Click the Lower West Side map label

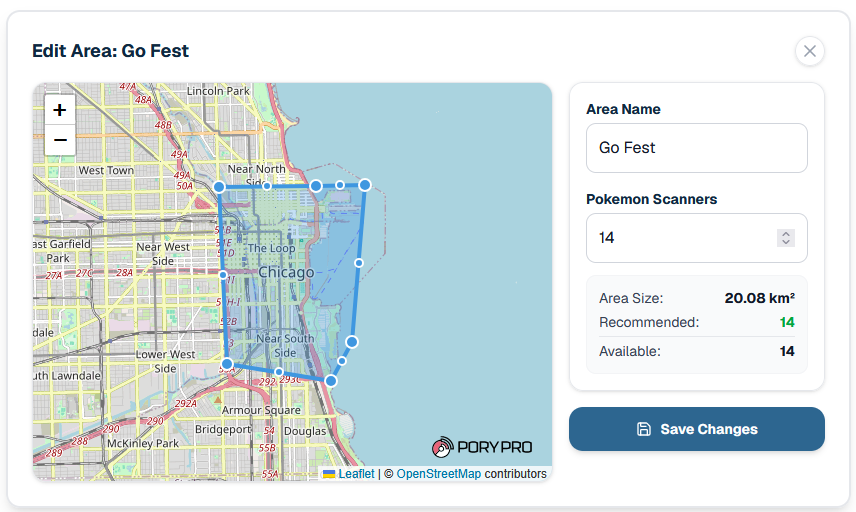coord(165,361)
